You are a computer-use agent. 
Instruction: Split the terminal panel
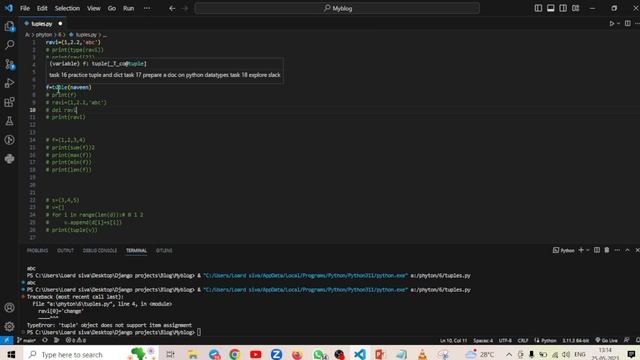coord(597,250)
